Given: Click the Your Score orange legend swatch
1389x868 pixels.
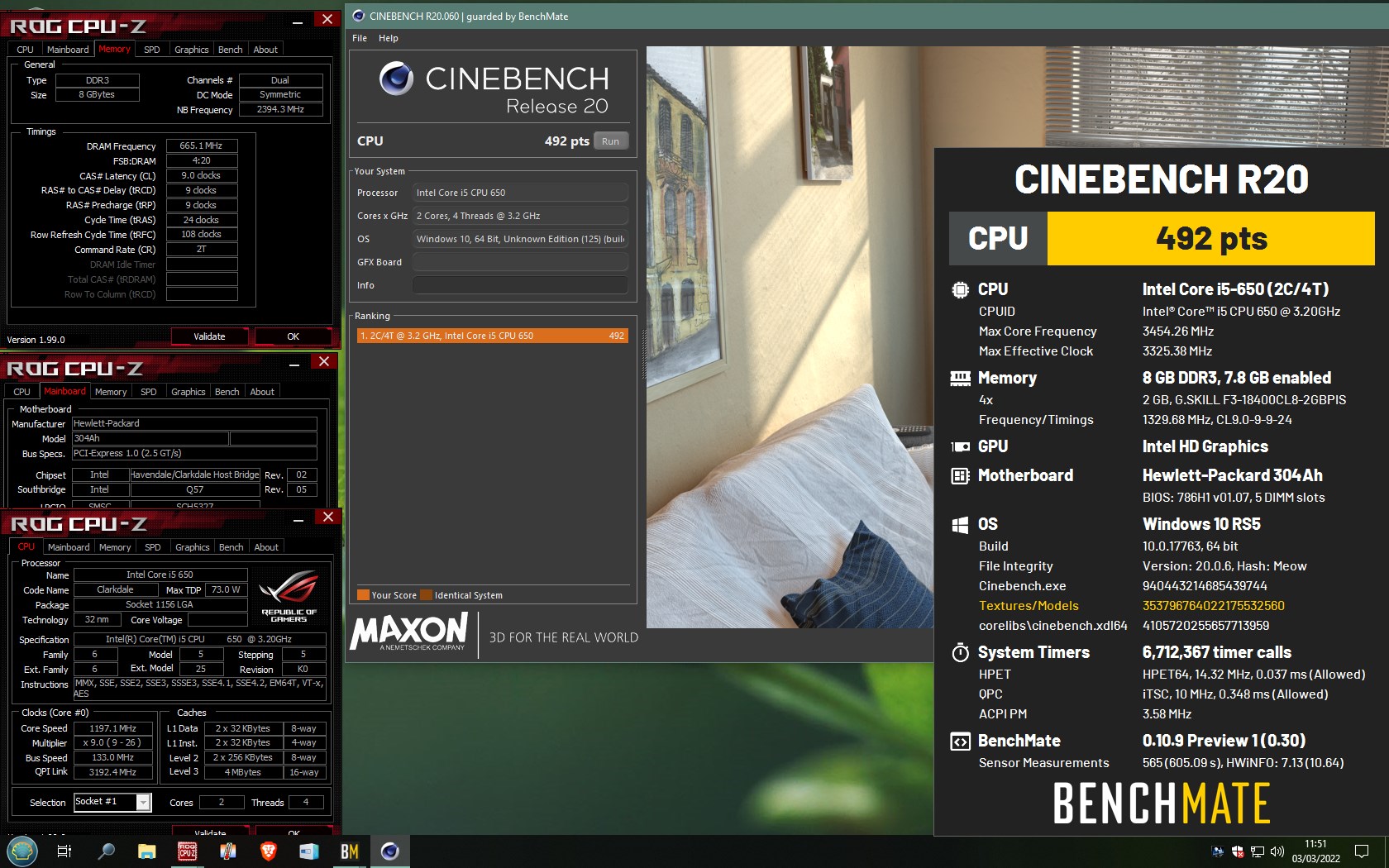Looking at the screenshot, I should coord(363,595).
